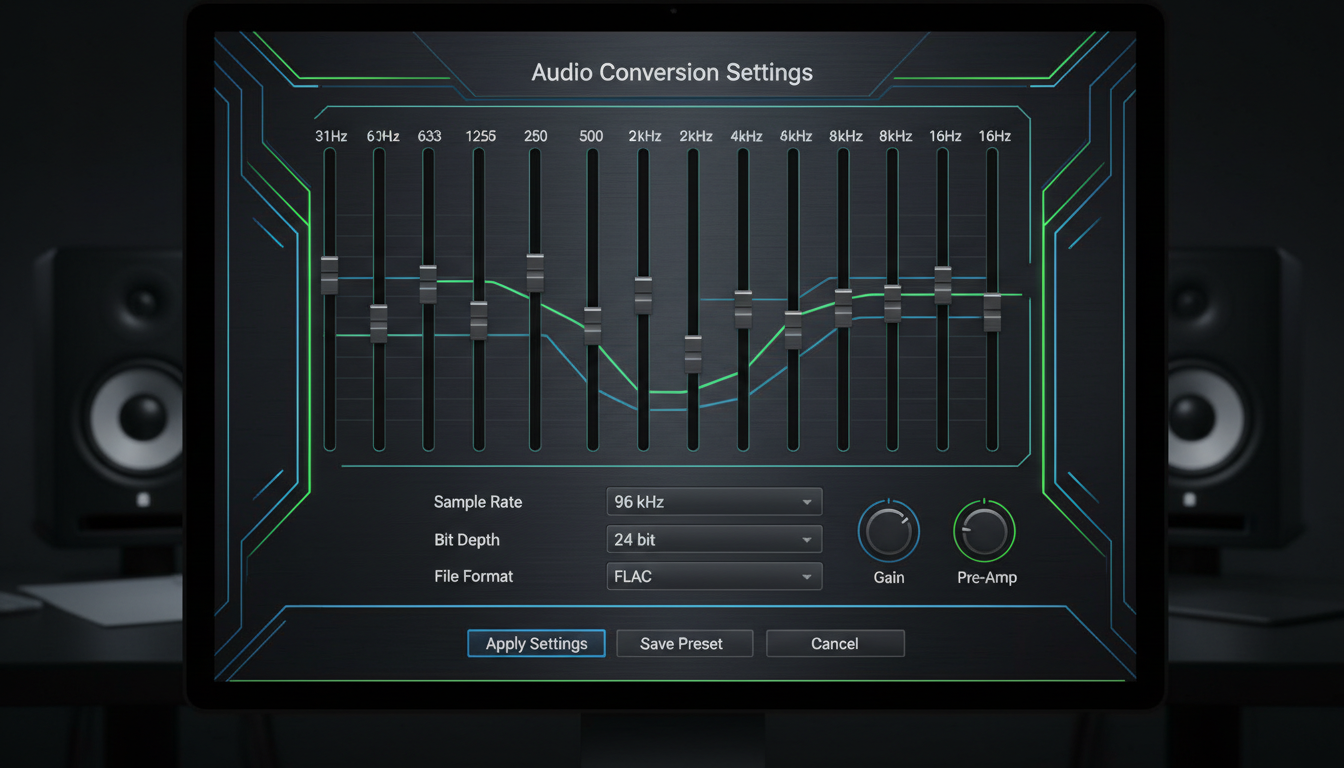Cancel the audio conversion settings

click(x=835, y=643)
